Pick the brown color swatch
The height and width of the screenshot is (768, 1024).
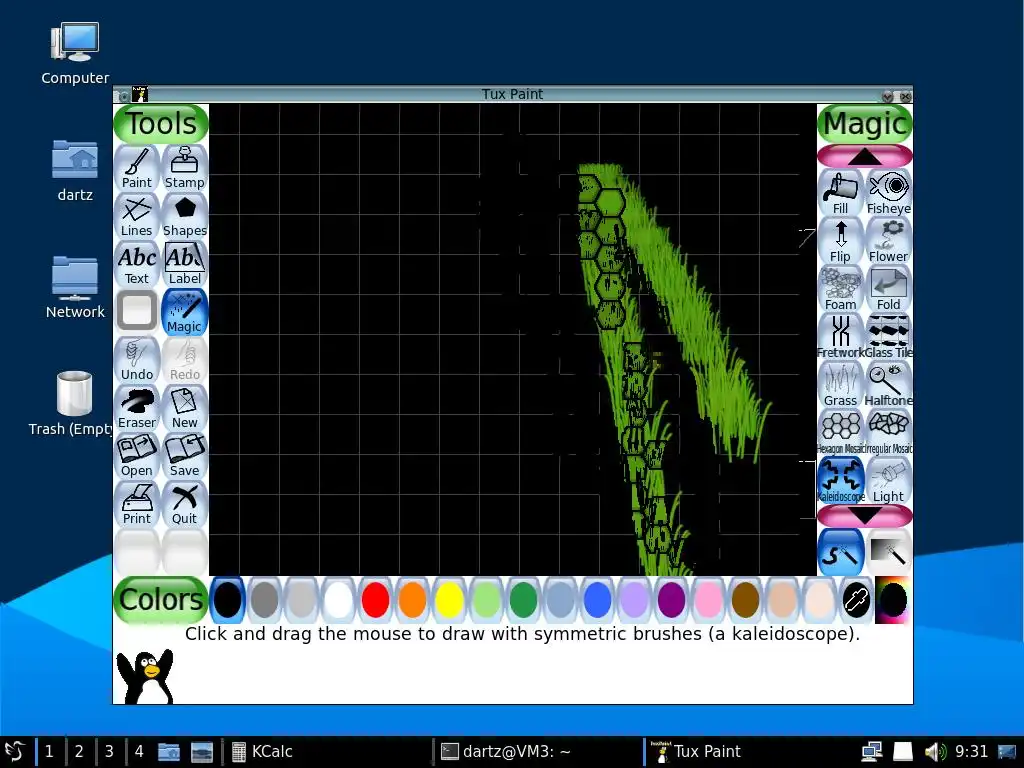(745, 600)
